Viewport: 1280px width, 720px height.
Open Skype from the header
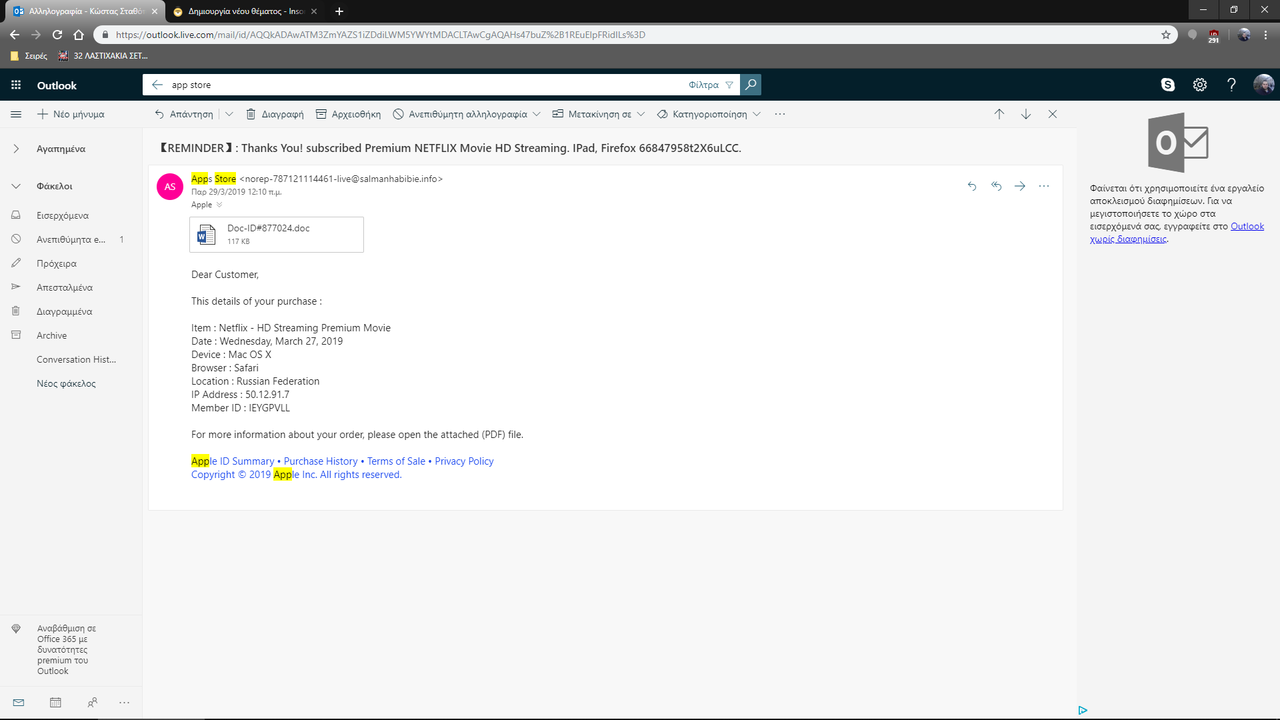1168,85
